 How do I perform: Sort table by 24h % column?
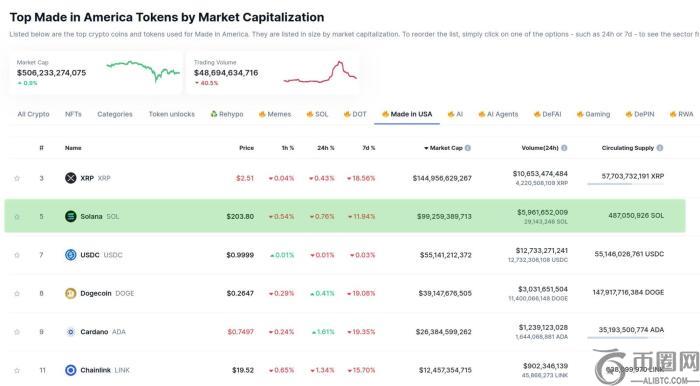point(326,148)
